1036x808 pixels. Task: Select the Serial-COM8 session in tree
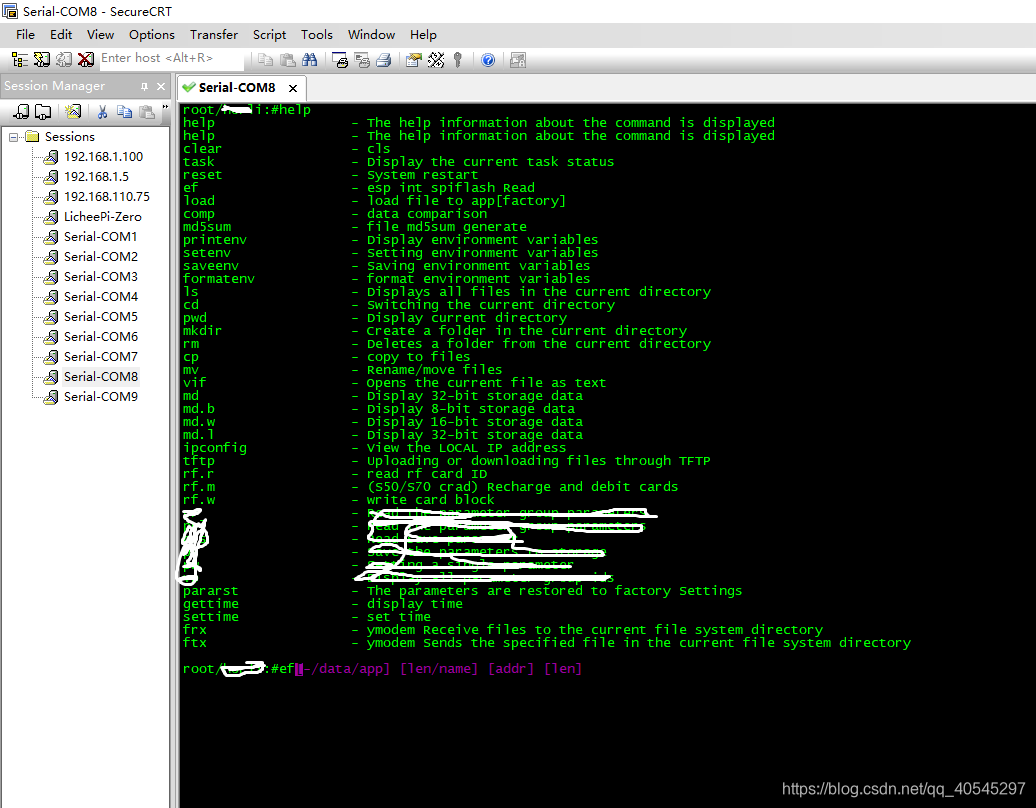100,377
